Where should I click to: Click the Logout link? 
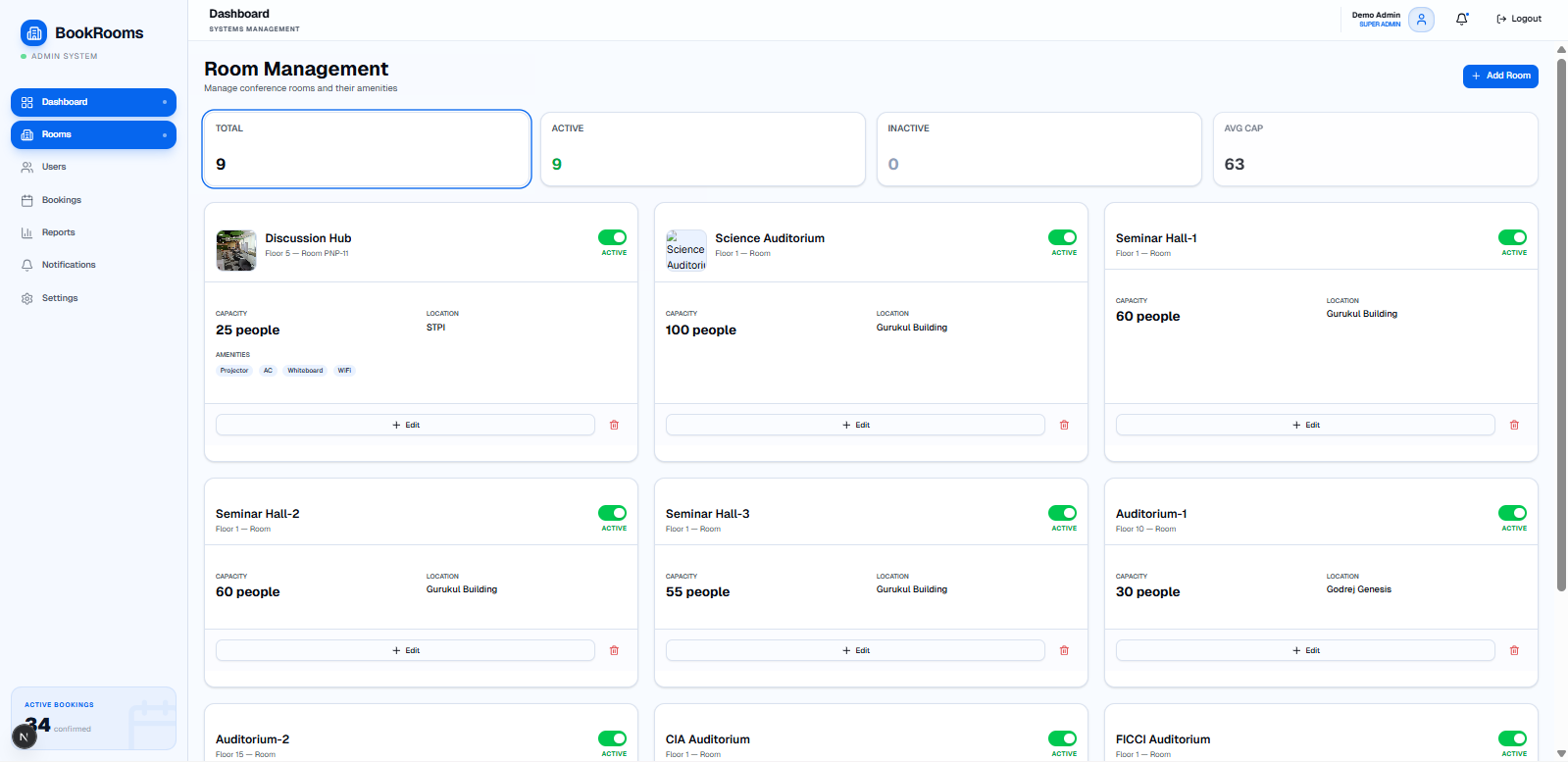tap(1519, 19)
